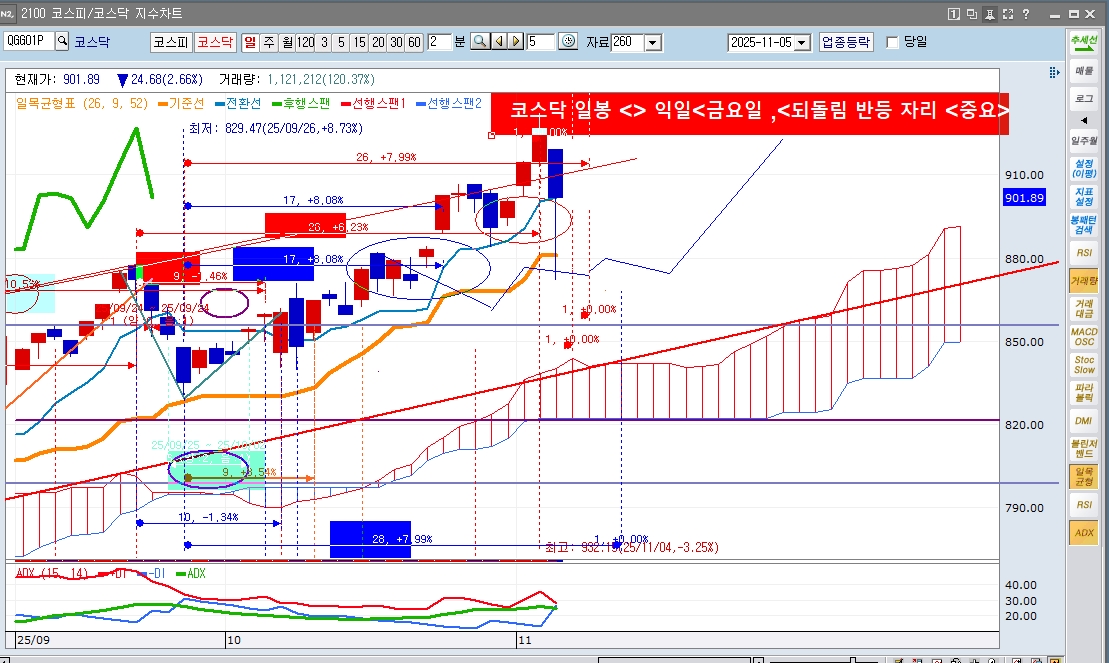Toggle the 당일 checkbox

pyautogui.click(x=893, y=42)
